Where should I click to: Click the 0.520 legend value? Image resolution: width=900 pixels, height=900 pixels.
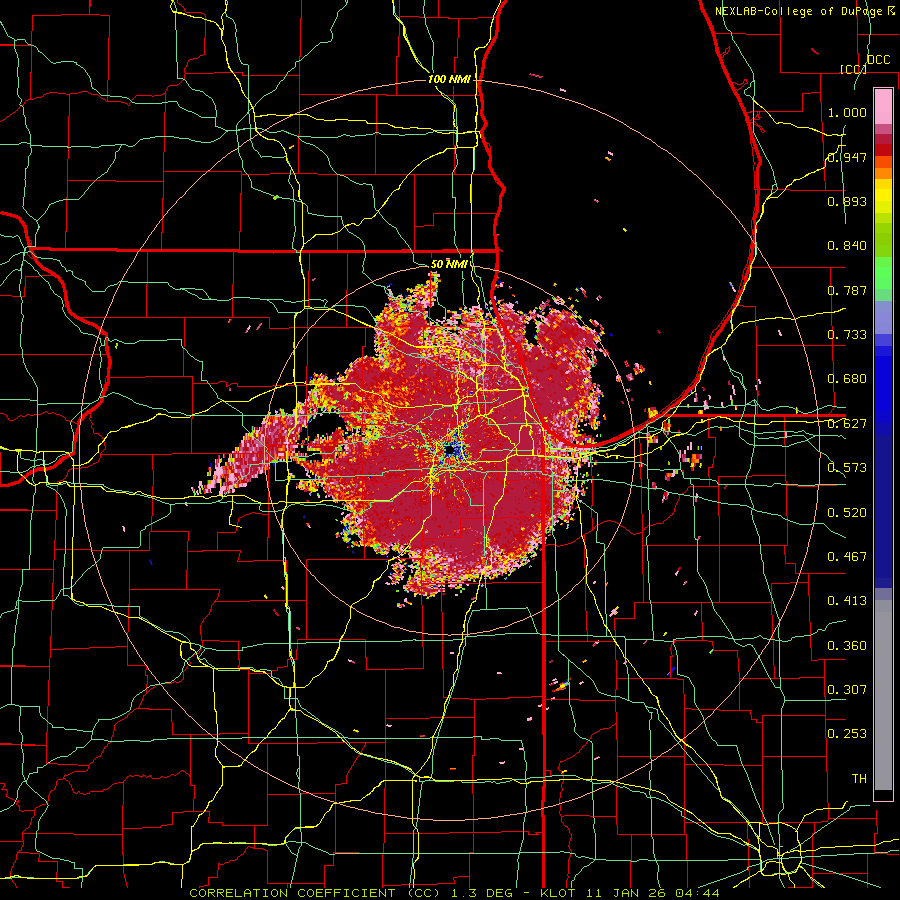(x=847, y=513)
